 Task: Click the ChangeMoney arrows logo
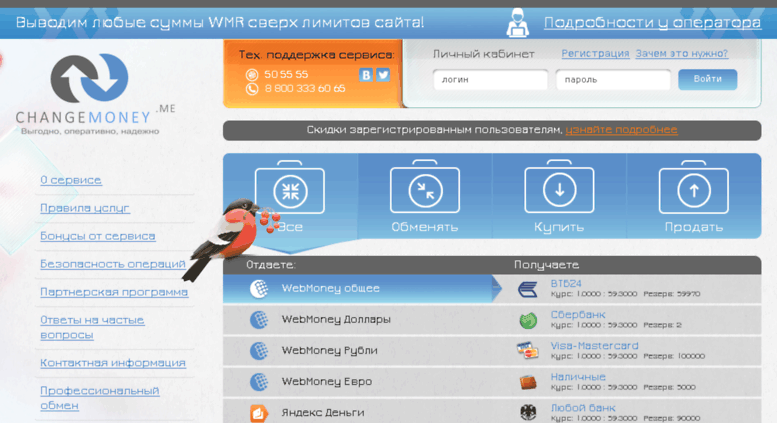click(x=89, y=77)
